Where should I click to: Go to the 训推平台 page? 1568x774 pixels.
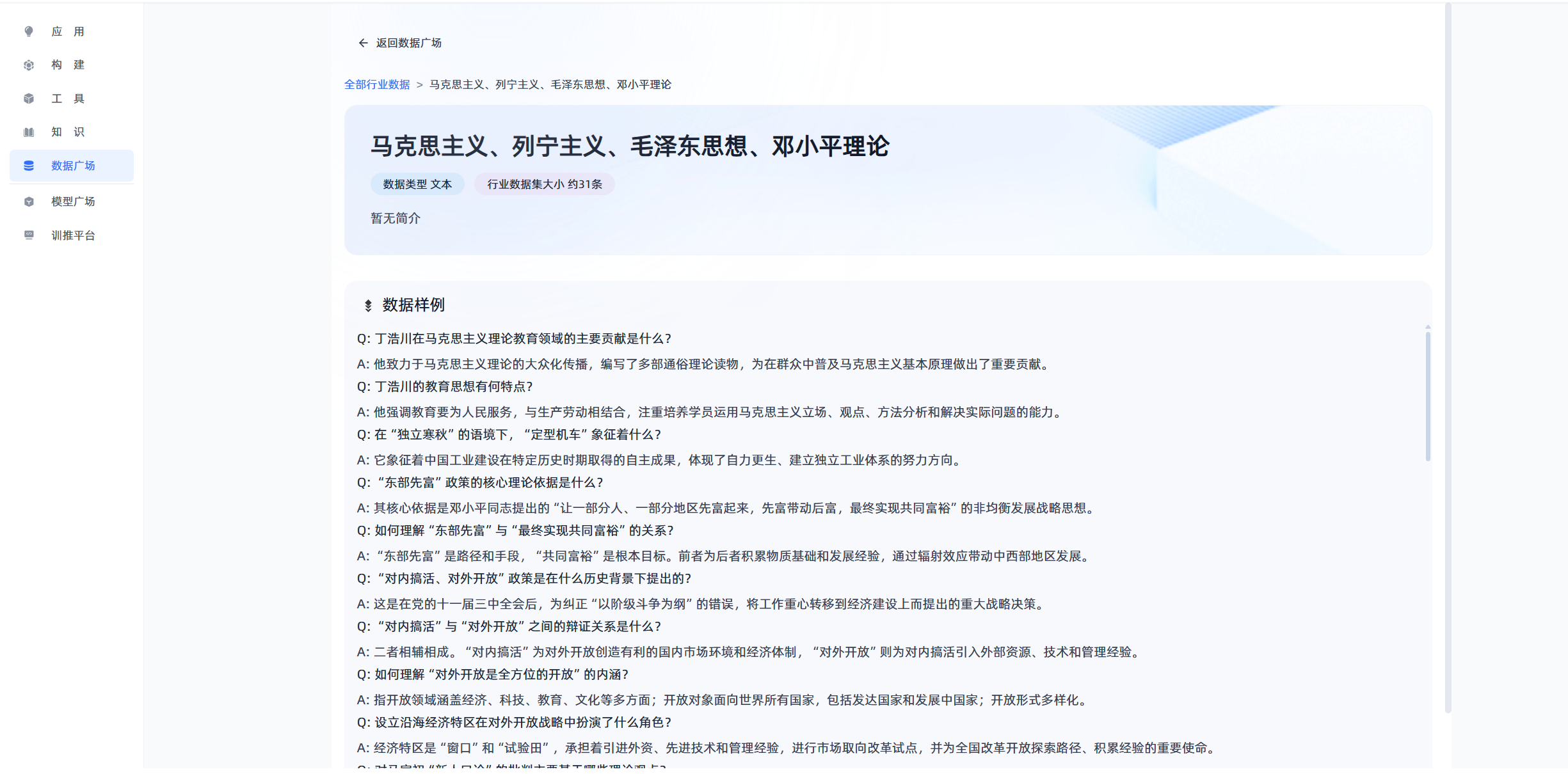click(73, 235)
